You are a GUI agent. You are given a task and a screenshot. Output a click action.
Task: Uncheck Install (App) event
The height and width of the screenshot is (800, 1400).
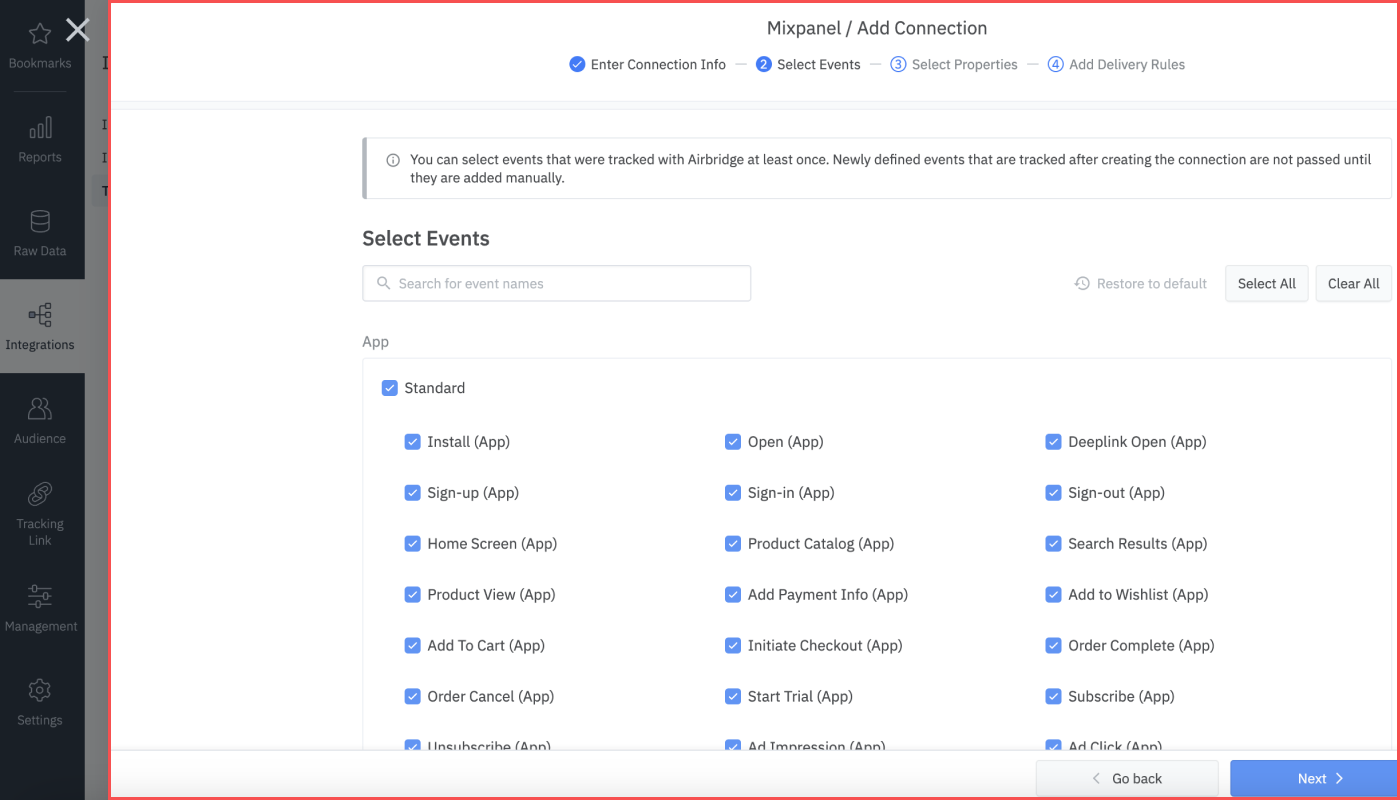(x=412, y=441)
